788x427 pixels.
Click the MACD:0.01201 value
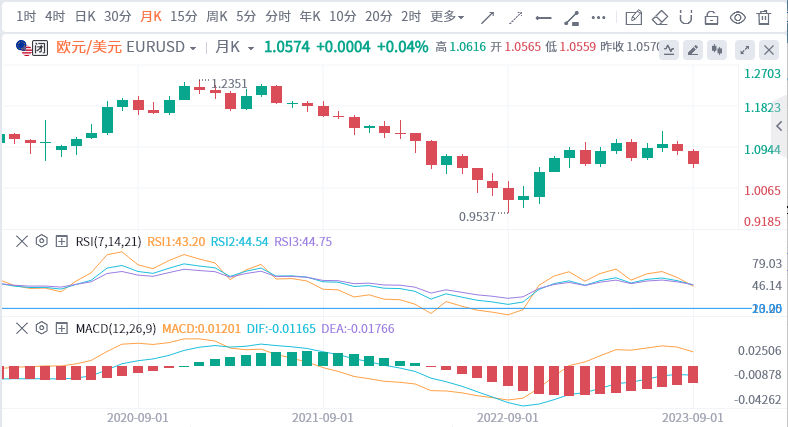click(202, 329)
